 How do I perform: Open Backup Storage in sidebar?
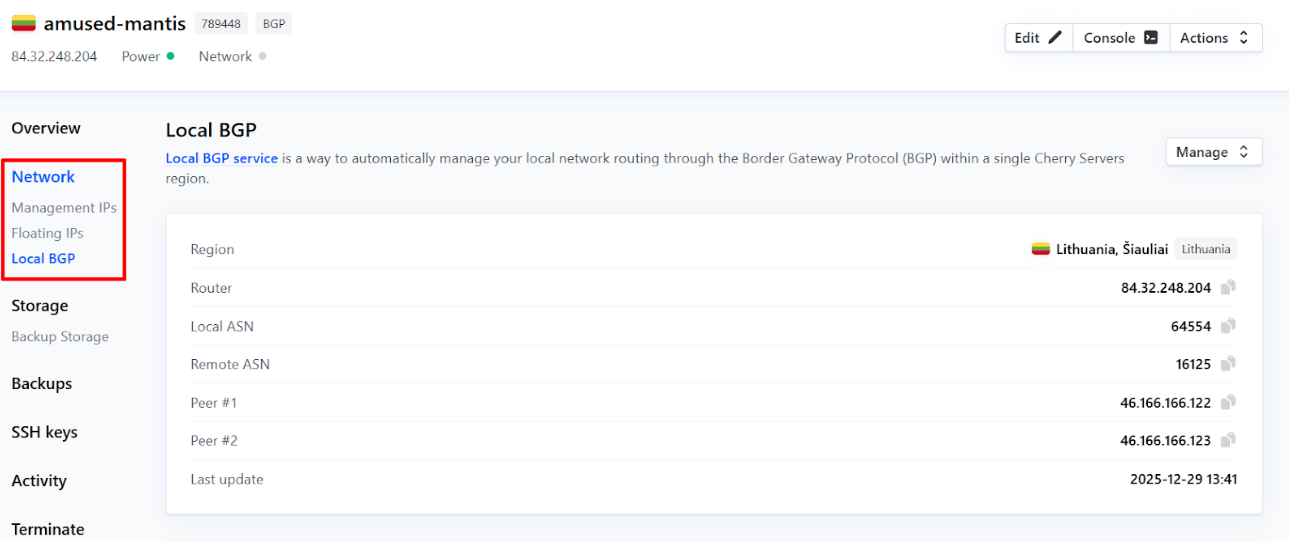pyautogui.click(x=60, y=337)
